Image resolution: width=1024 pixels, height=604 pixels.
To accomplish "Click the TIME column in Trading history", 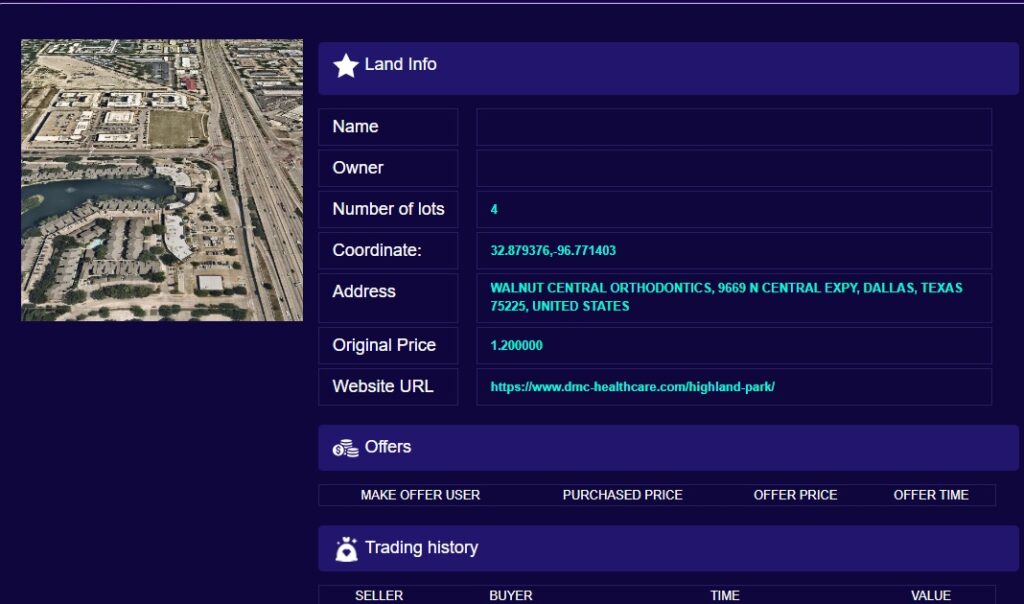I will (x=724, y=595).
